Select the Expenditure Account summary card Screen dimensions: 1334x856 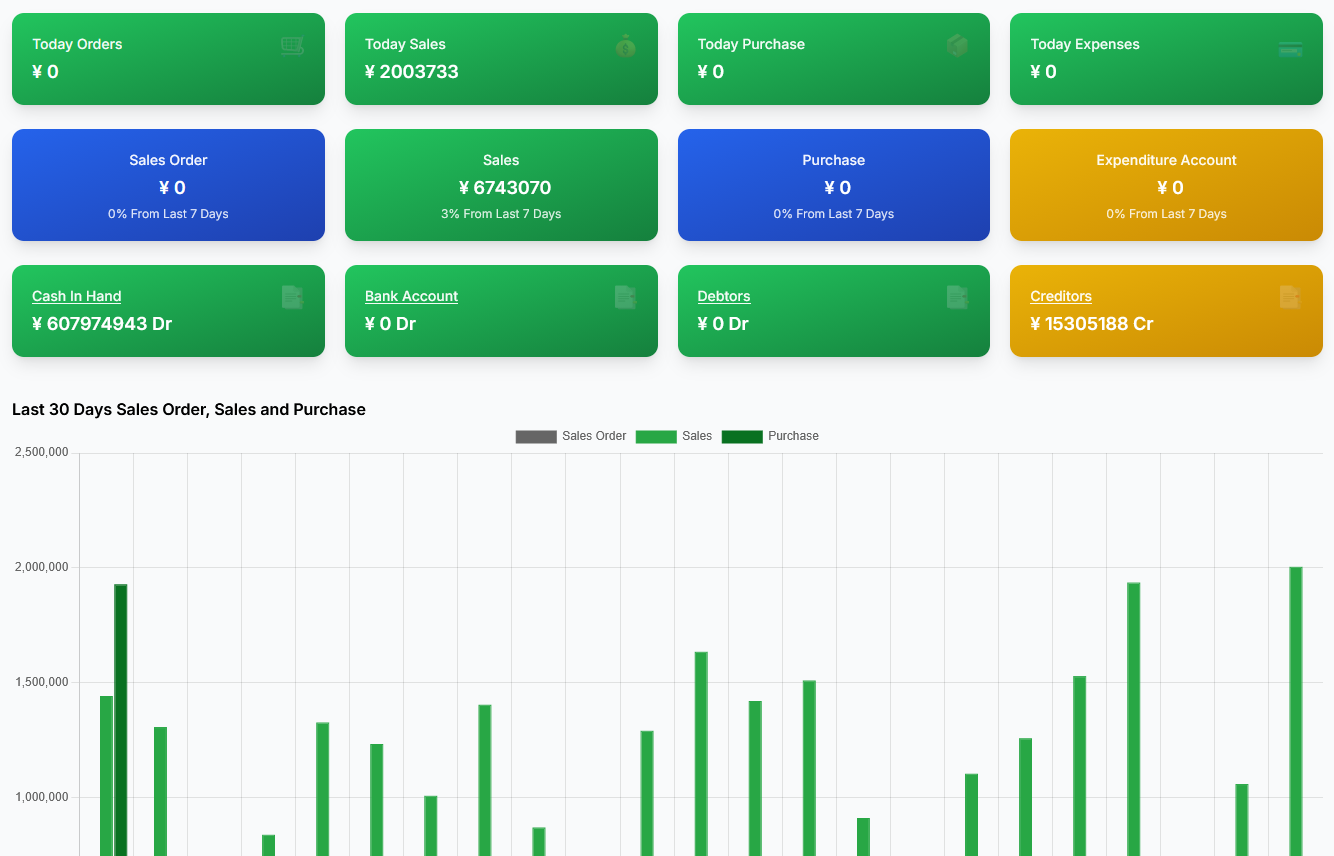tap(1166, 185)
